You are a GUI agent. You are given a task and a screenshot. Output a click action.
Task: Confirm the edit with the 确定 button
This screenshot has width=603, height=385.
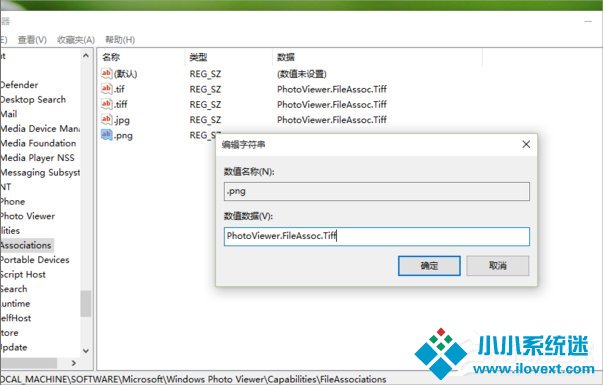pyautogui.click(x=429, y=266)
